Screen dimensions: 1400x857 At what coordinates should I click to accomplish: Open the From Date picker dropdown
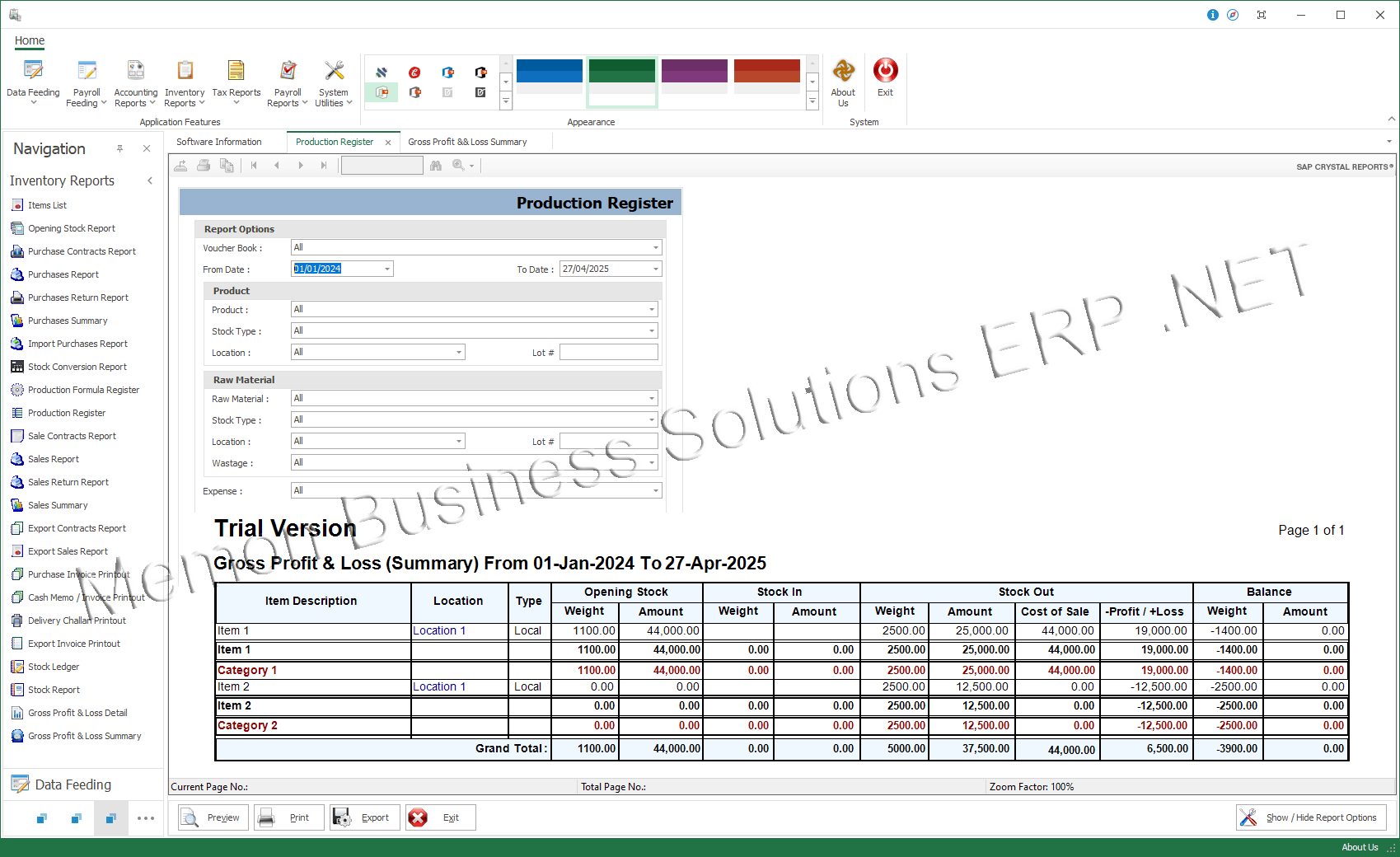tap(387, 269)
